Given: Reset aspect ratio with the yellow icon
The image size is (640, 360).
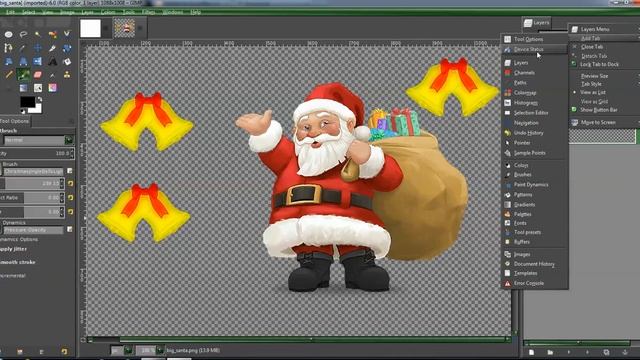Looking at the screenshot, I should click(70, 198).
